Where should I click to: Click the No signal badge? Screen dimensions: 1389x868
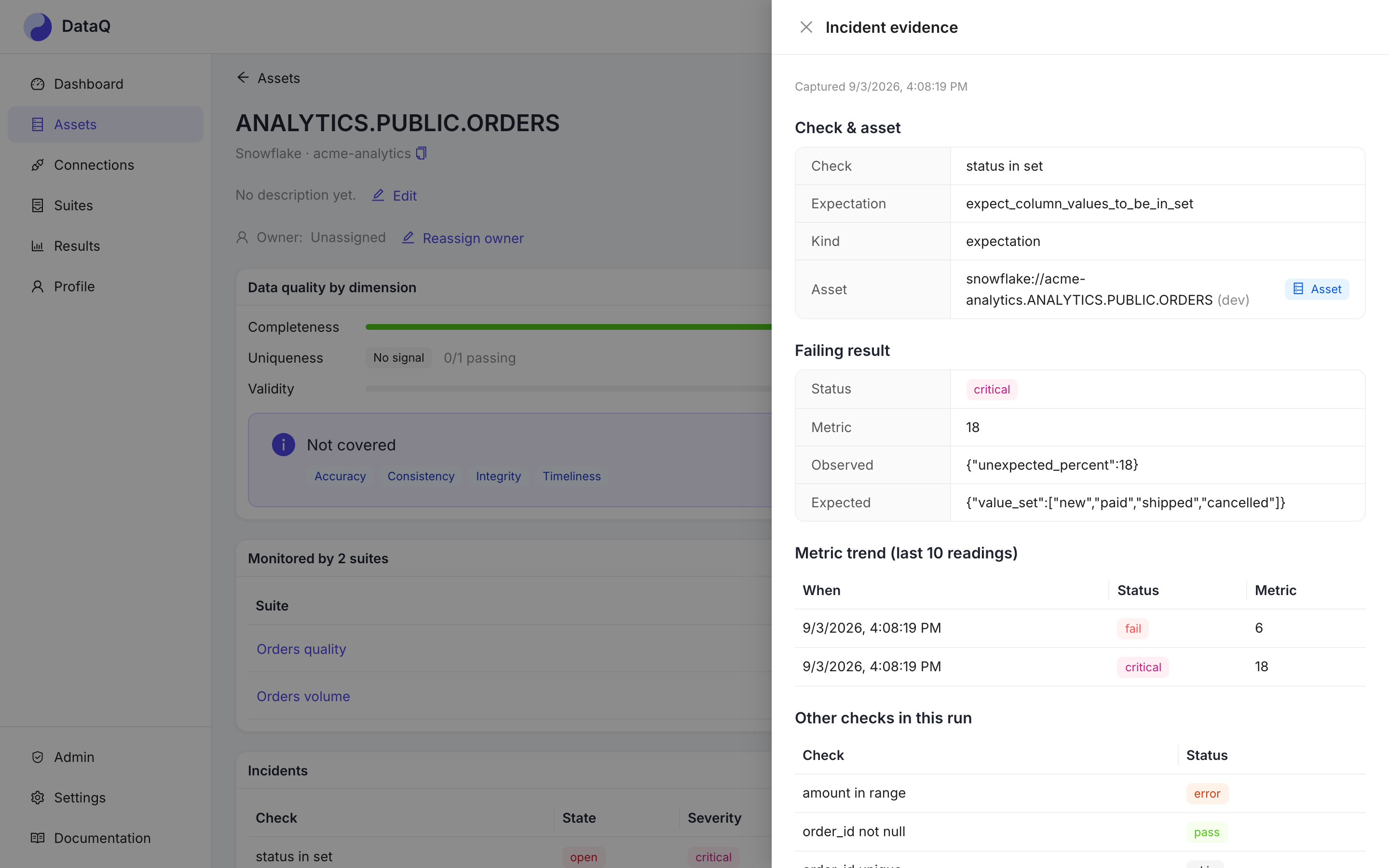click(x=398, y=358)
